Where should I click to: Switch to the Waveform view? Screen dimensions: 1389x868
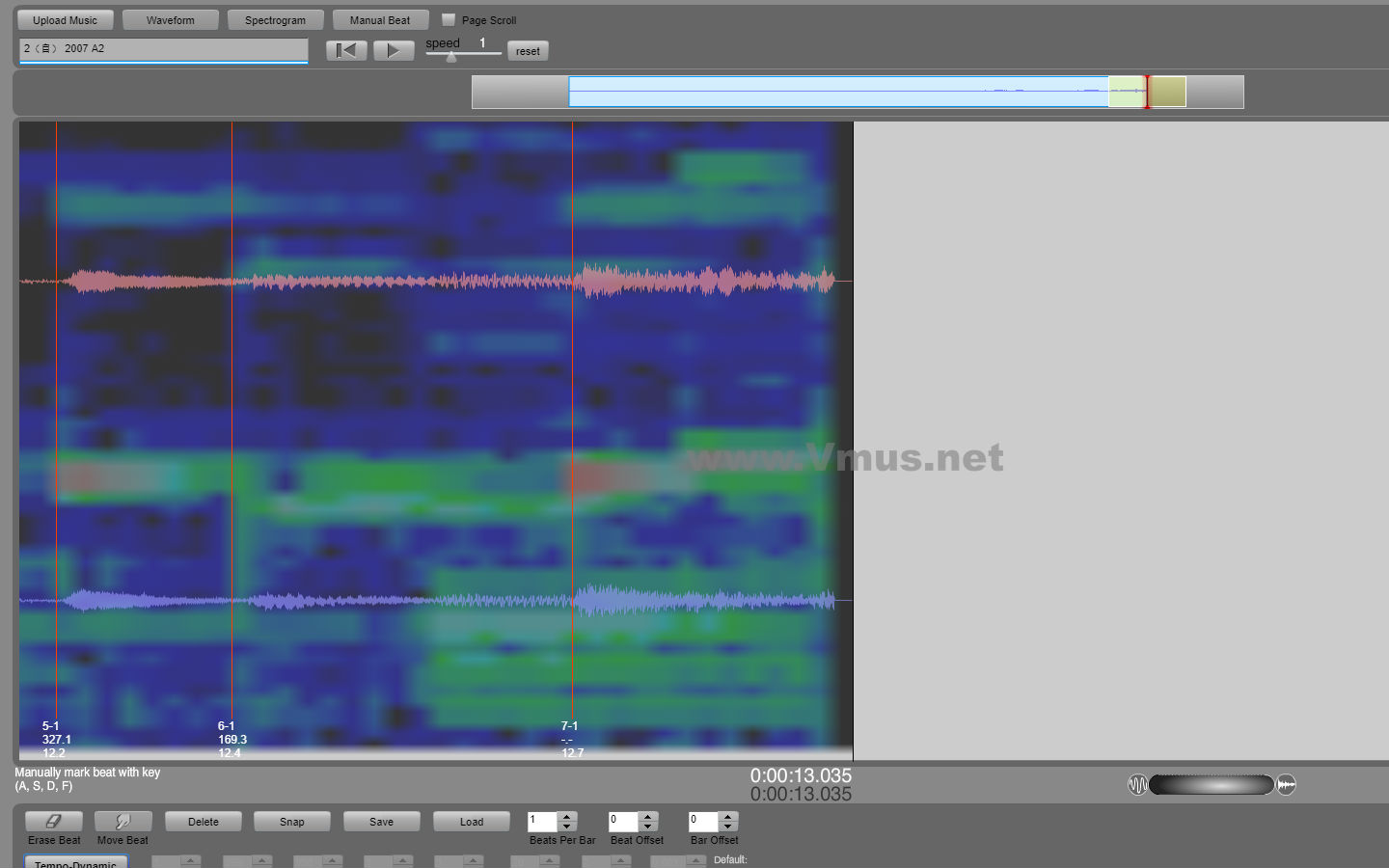170,20
